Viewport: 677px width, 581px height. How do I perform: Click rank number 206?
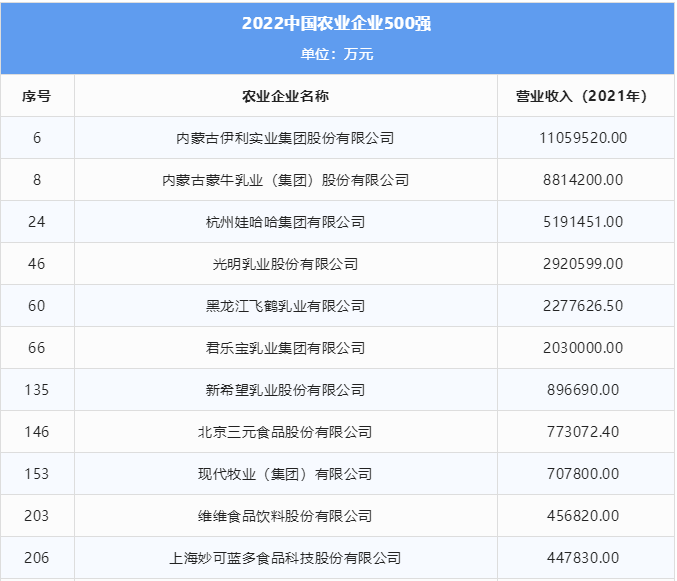[37, 558]
